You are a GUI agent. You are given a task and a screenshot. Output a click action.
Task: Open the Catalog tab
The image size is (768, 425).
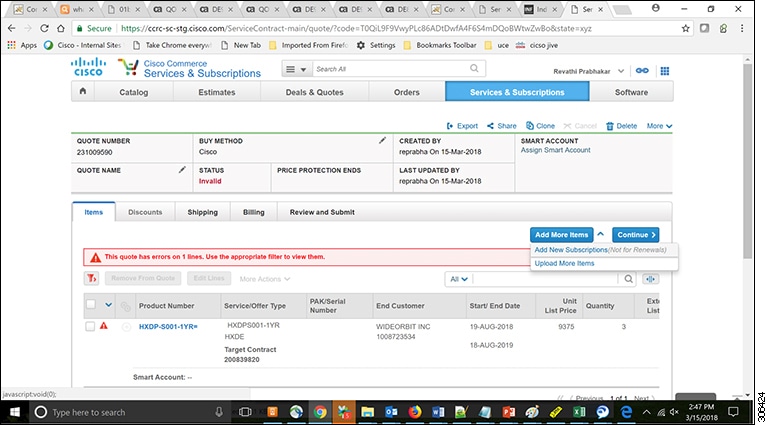pos(134,92)
